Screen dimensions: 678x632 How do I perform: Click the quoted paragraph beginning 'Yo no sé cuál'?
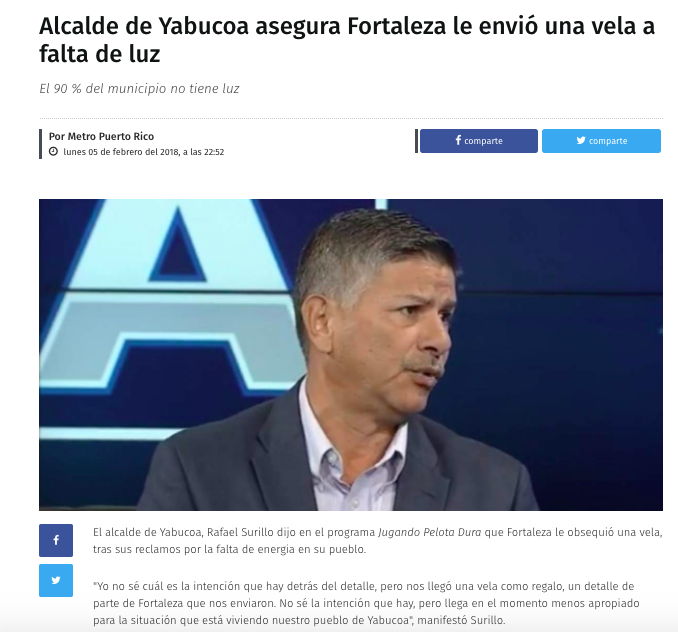tap(366, 603)
